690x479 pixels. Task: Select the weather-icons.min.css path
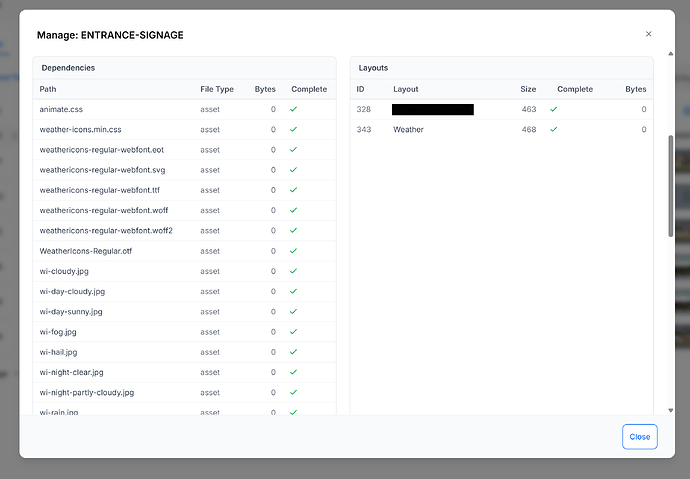coord(80,129)
